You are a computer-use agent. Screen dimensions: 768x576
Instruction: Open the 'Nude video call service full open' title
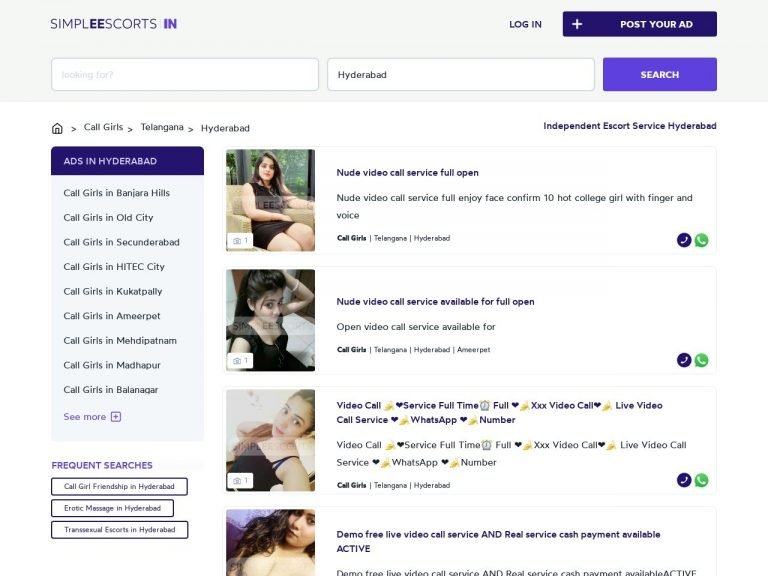408,172
